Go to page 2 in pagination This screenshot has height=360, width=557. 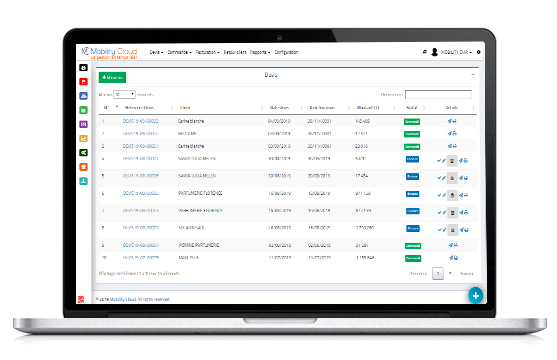(450, 274)
